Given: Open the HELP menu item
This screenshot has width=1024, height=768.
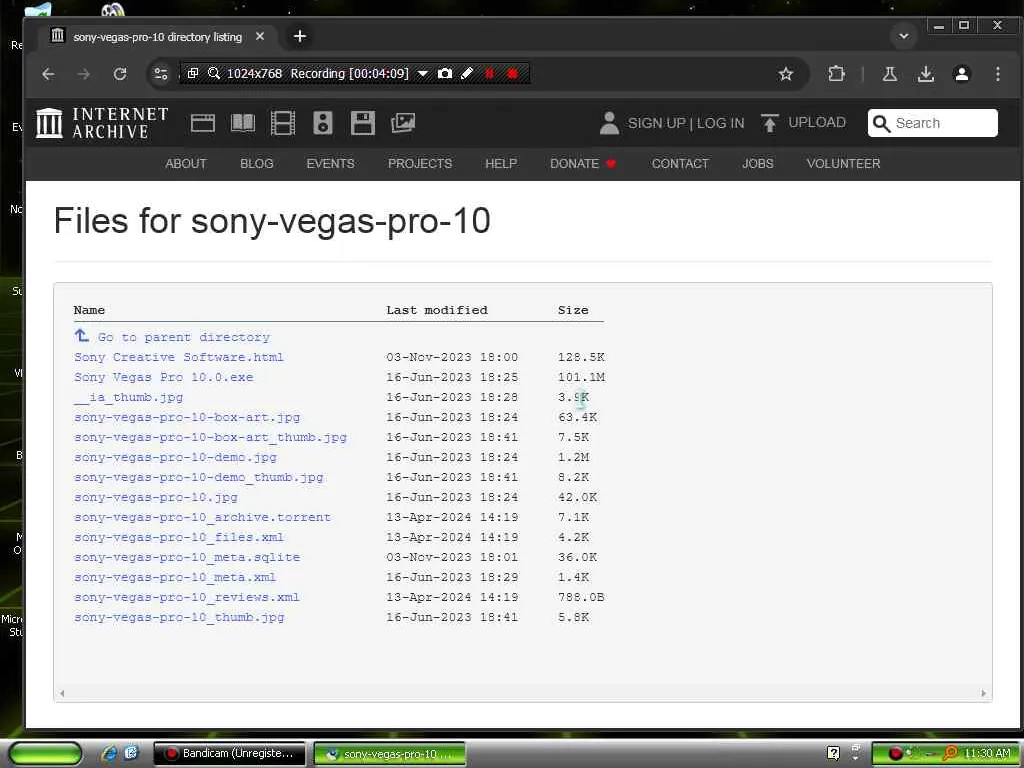Looking at the screenshot, I should (501, 163).
